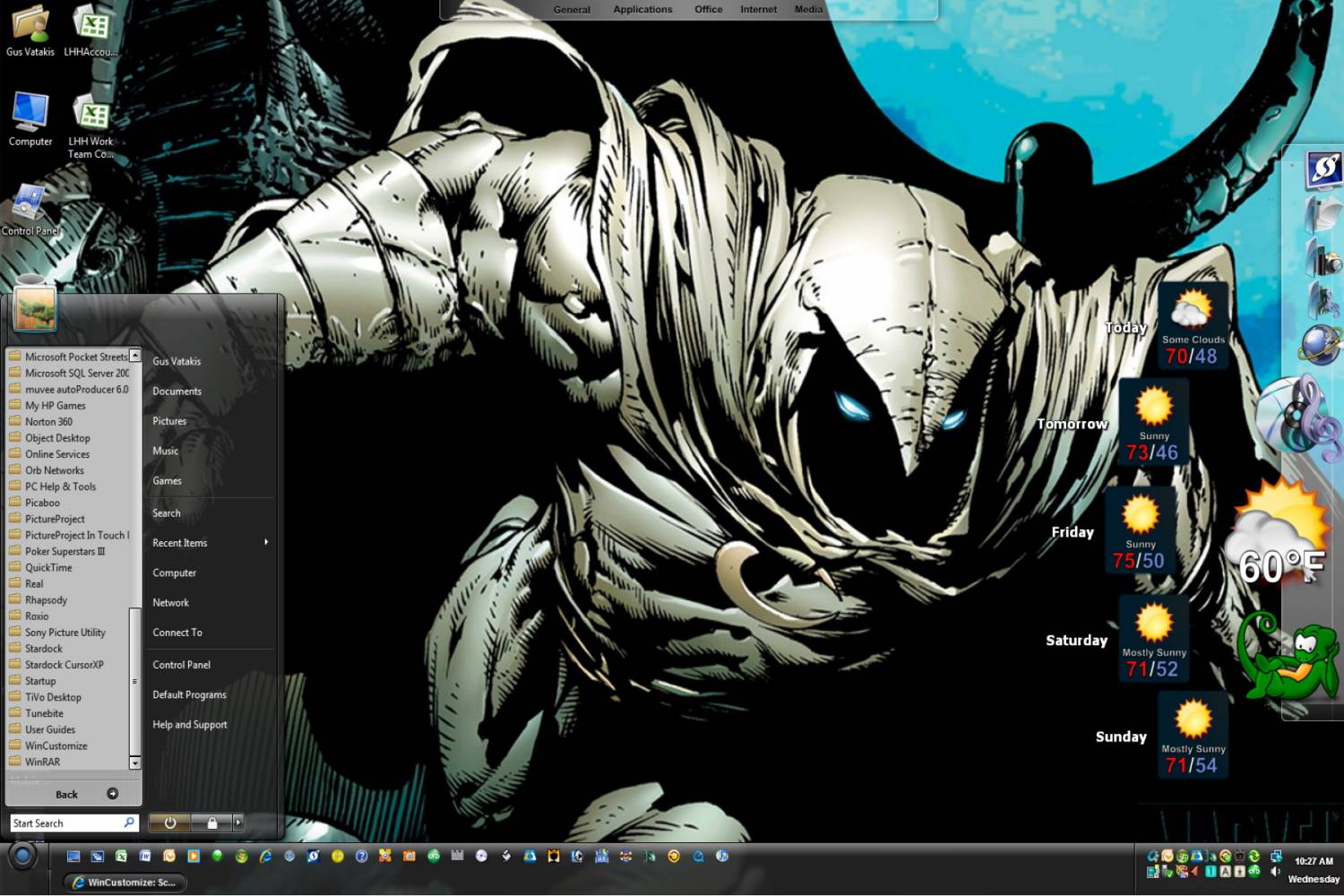Click the network monitors tray icon
The height and width of the screenshot is (896, 1344).
[x=1276, y=857]
